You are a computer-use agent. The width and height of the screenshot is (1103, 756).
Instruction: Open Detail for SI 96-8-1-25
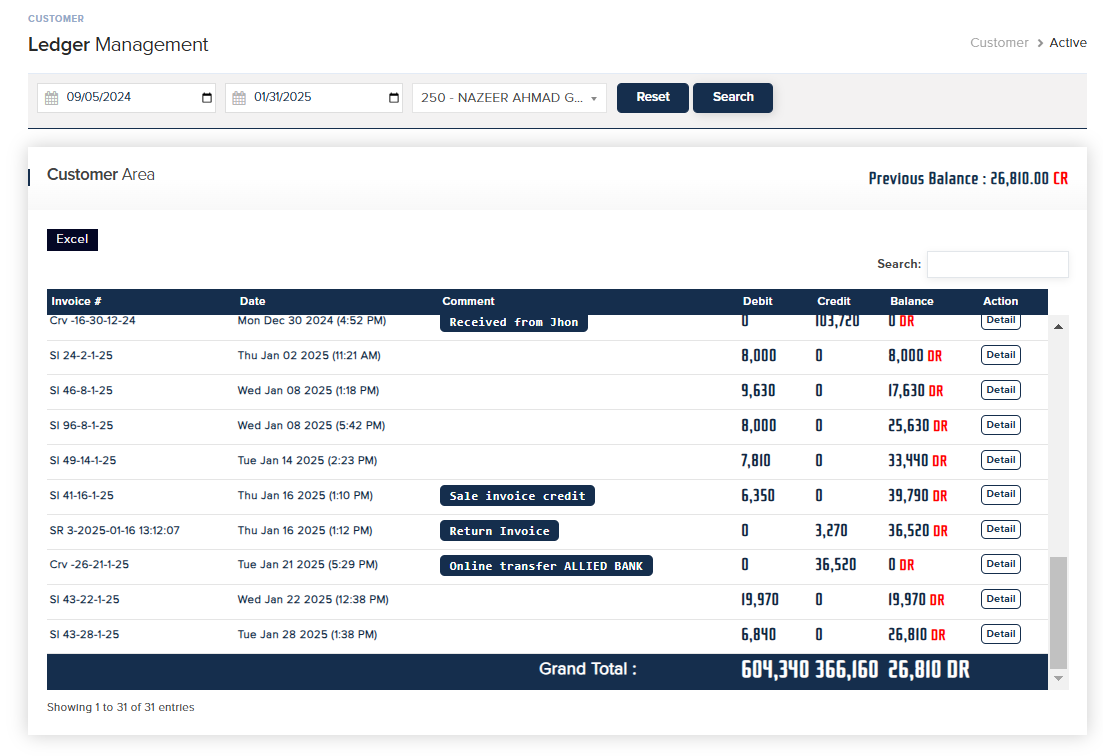[x=1000, y=425]
